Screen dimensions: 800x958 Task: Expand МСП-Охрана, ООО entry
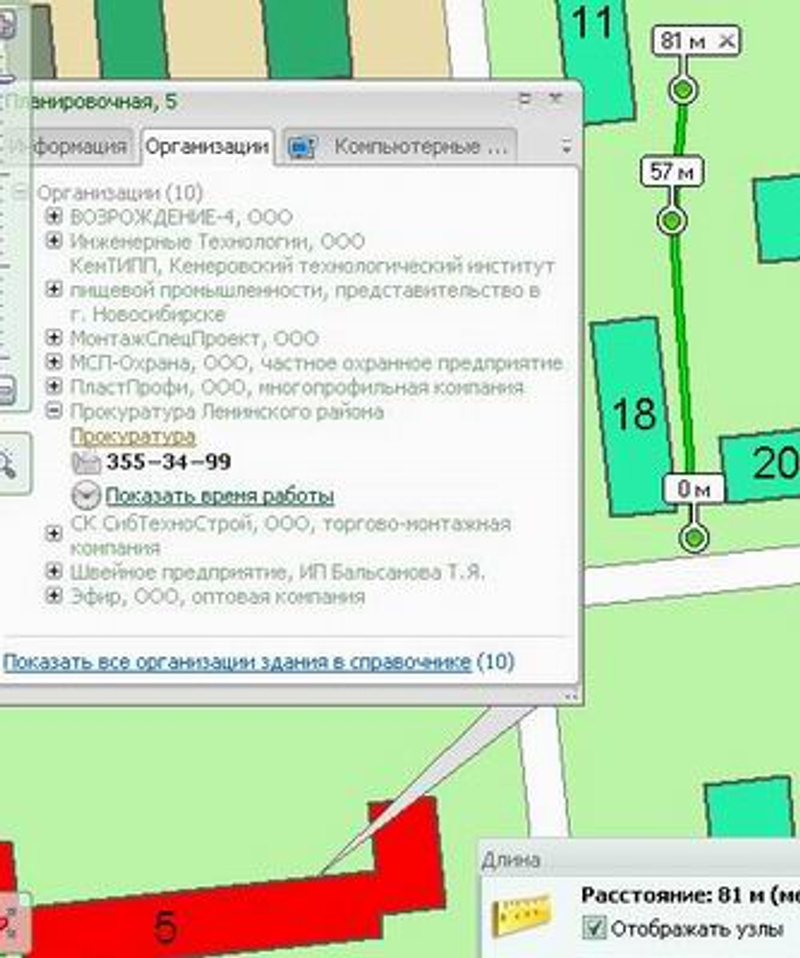54,362
